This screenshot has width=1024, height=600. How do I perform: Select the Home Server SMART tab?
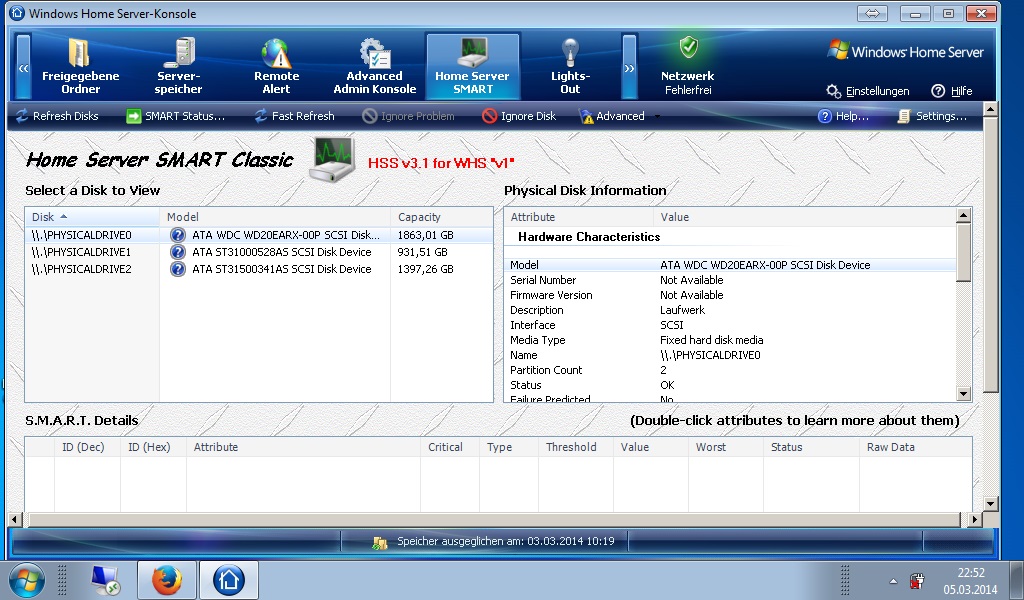[472, 67]
